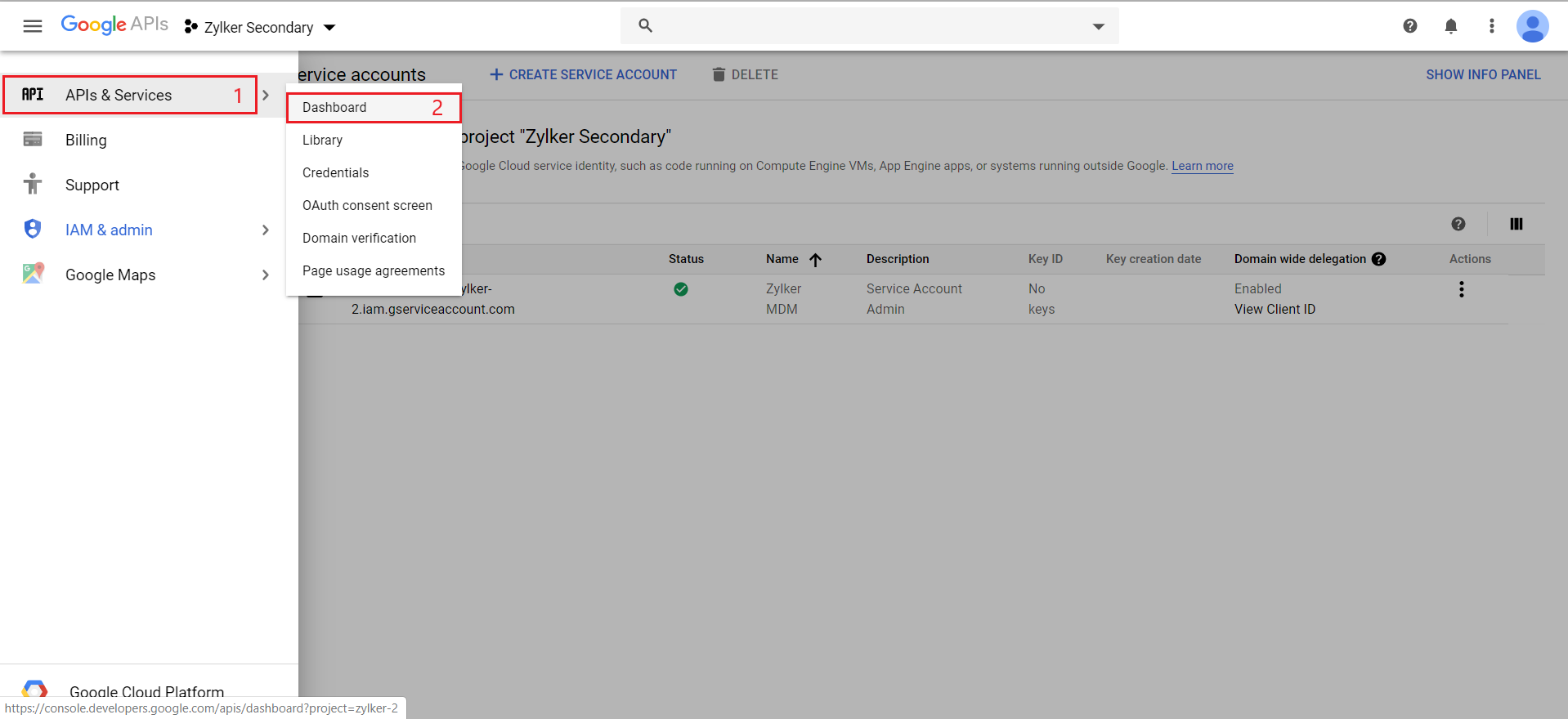Click the Support person icon
The image size is (1568, 719).
[33, 184]
